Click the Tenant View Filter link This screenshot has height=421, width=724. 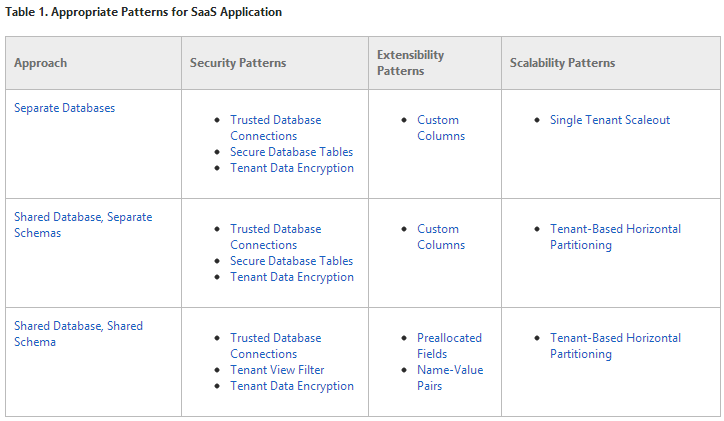click(x=277, y=370)
